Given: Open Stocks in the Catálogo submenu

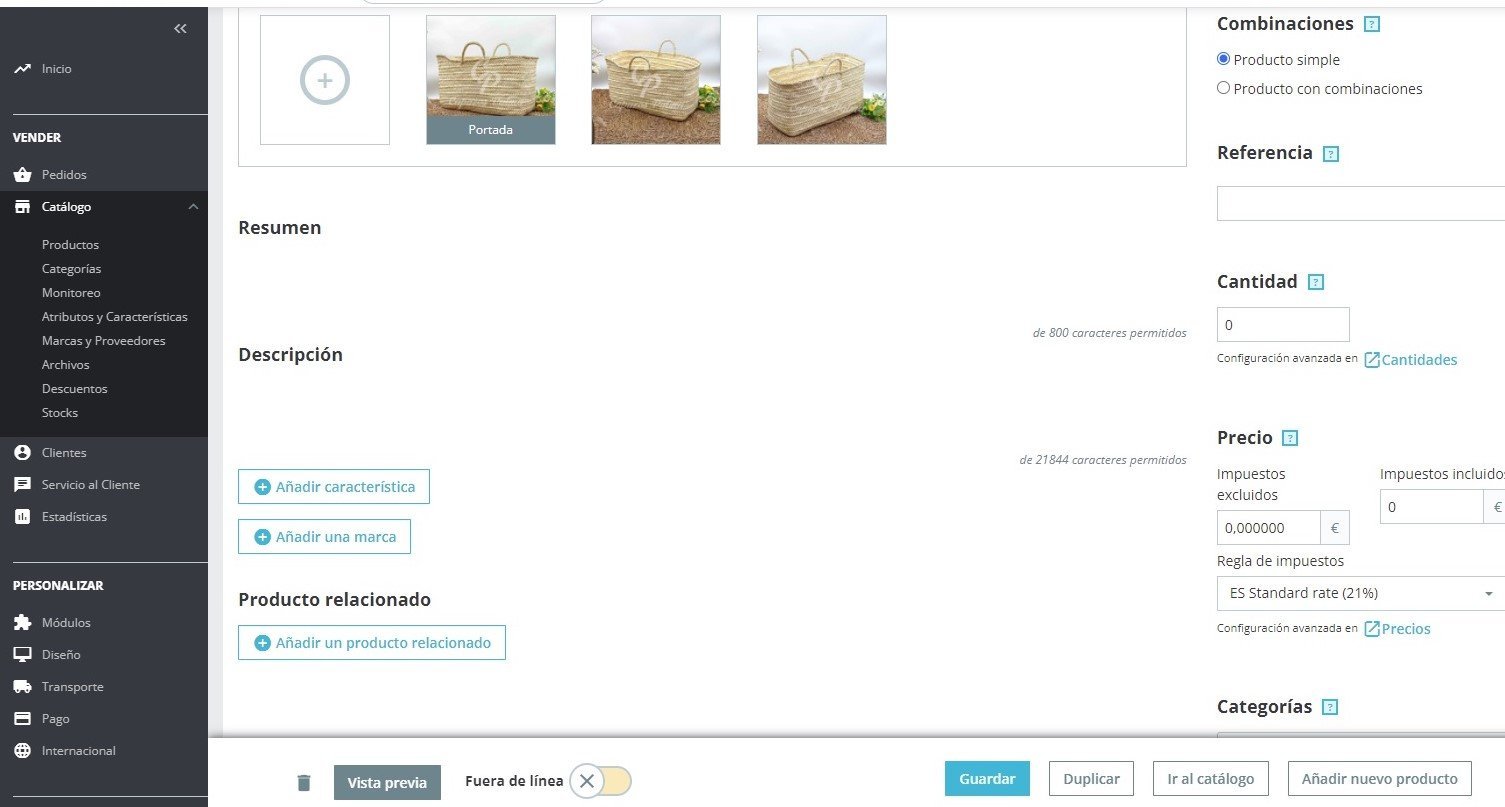Looking at the screenshot, I should click(60, 413).
